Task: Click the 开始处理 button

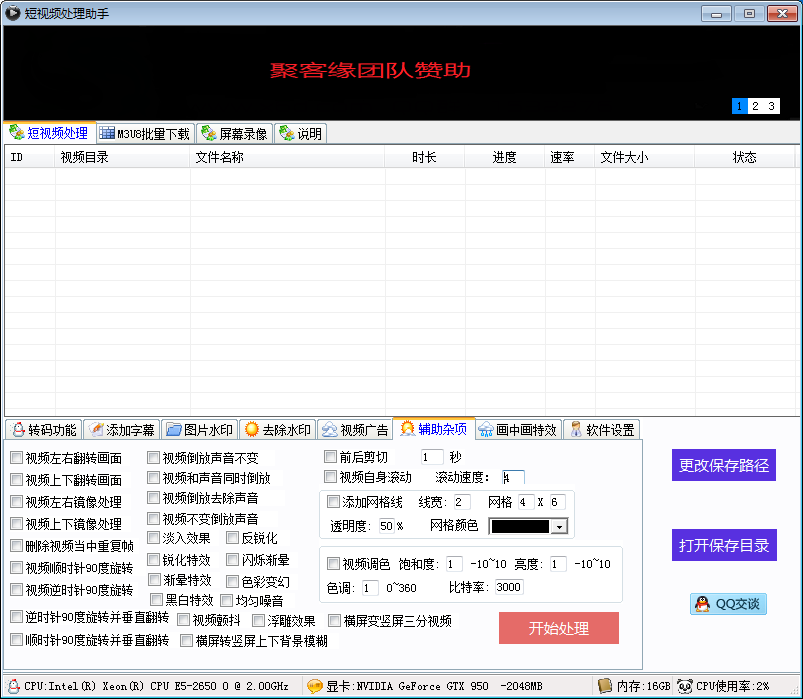Action: pos(559,628)
